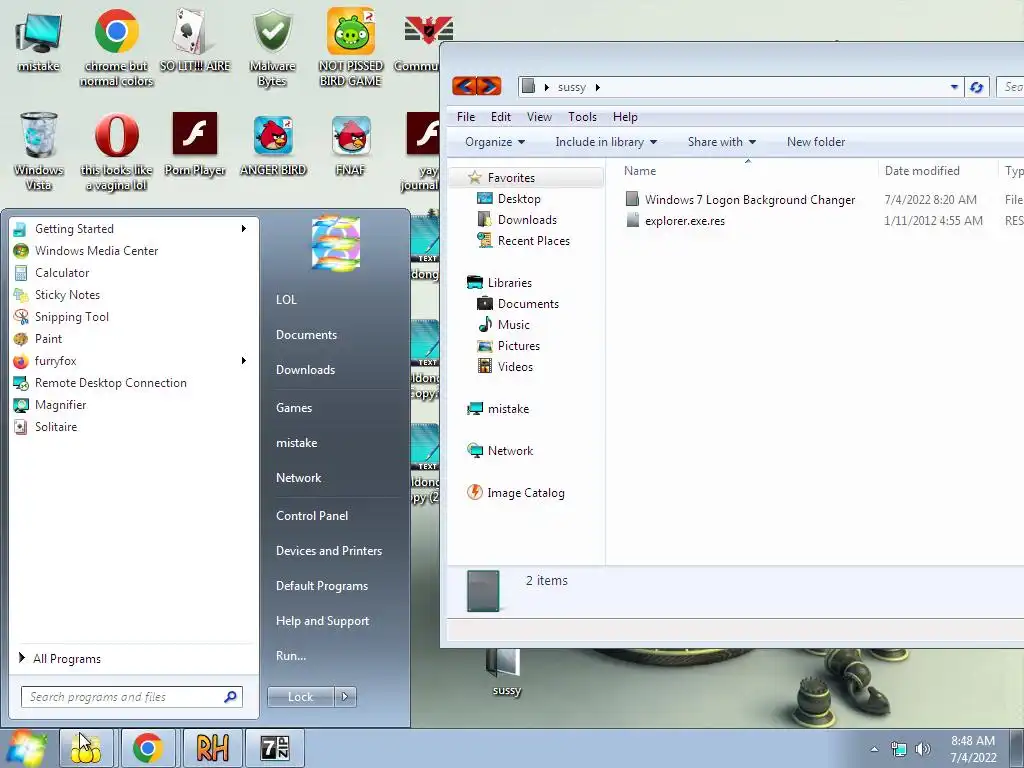The height and width of the screenshot is (768, 1024).
Task: Launch 'NOT PISSED BIRD GAME' shortcut
Action: point(351,47)
